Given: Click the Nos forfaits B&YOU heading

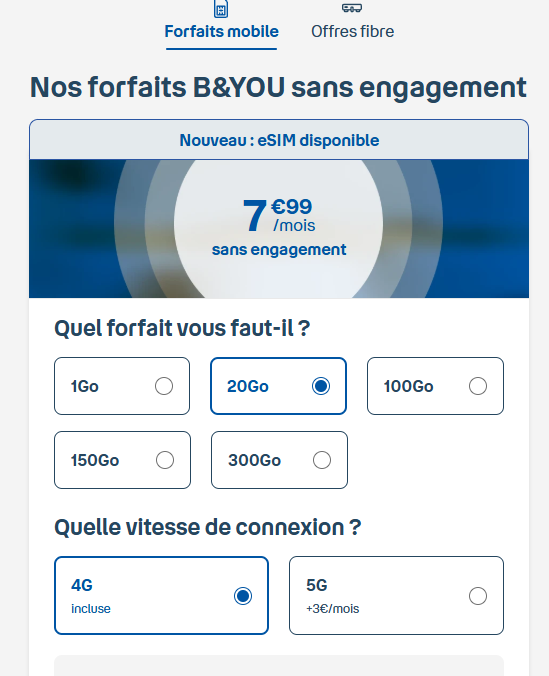Looking at the screenshot, I should click(x=279, y=88).
